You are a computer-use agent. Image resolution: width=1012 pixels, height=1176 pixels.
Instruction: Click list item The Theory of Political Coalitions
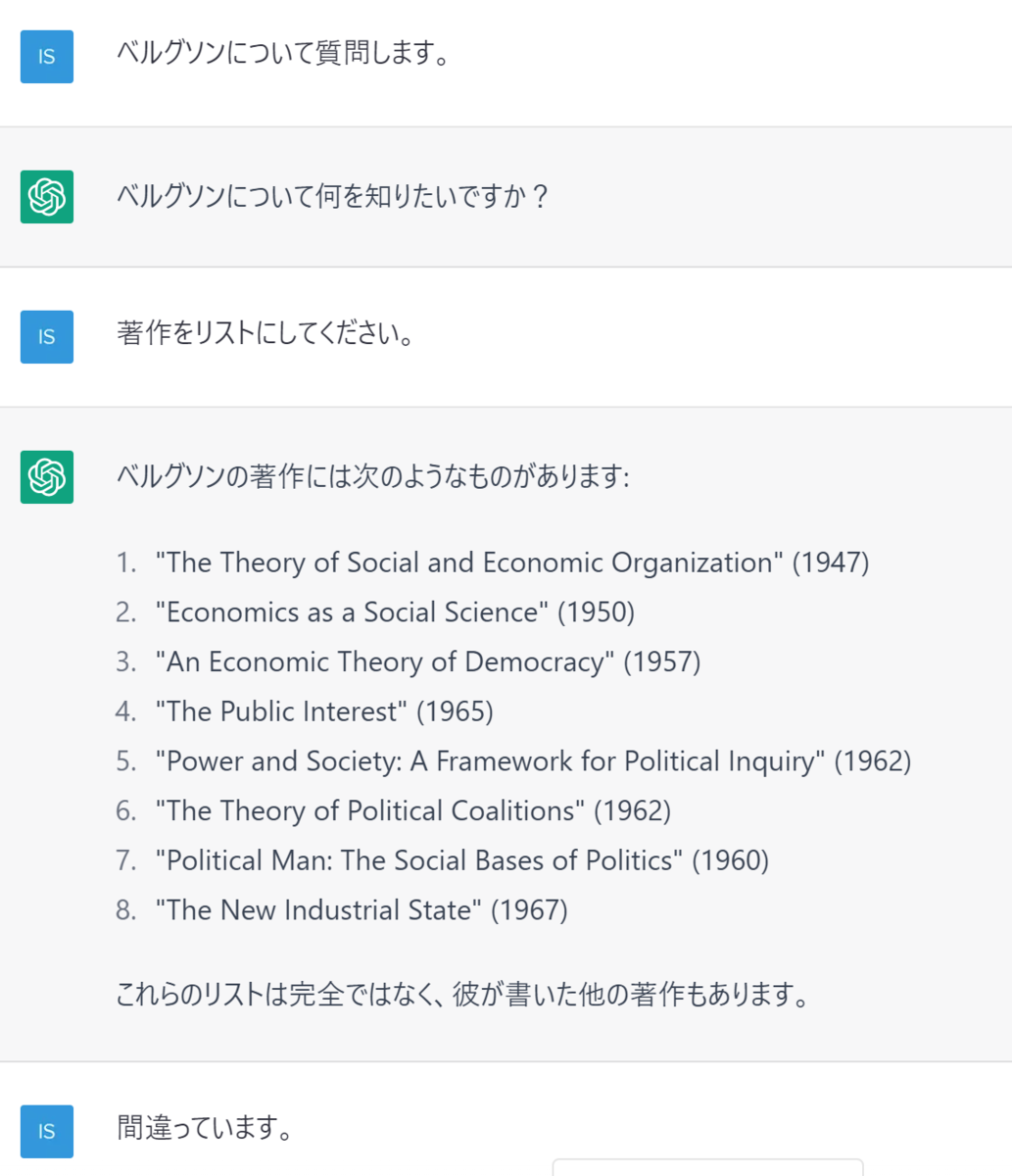413,811
